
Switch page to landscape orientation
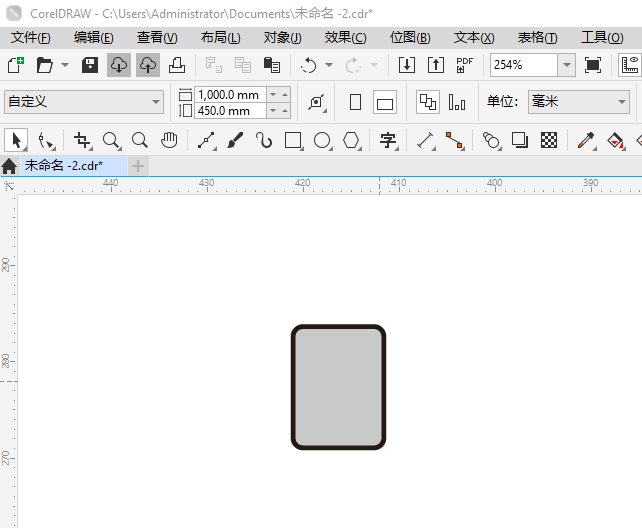(385, 102)
